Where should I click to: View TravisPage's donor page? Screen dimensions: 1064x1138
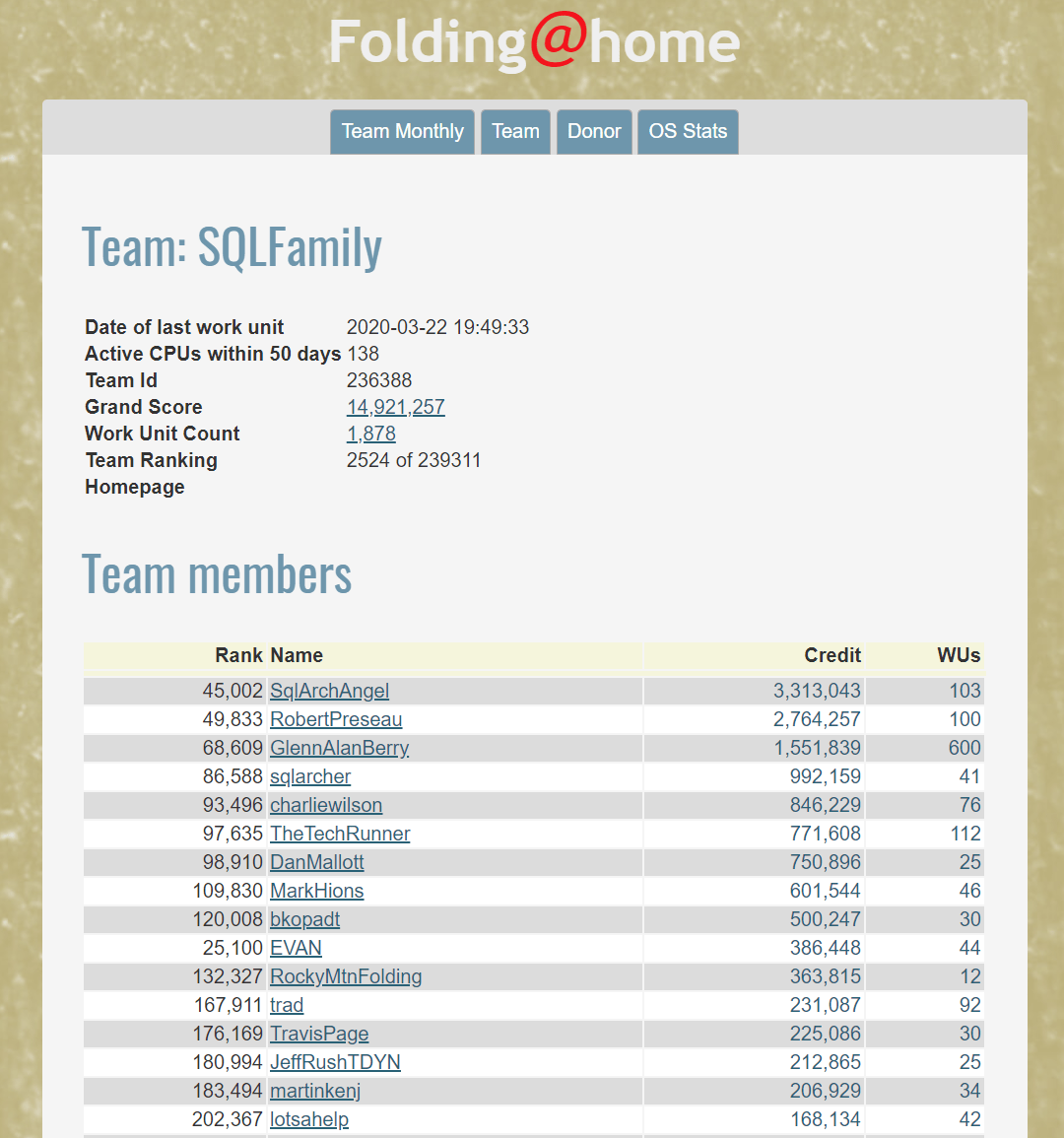pos(318,1033)
